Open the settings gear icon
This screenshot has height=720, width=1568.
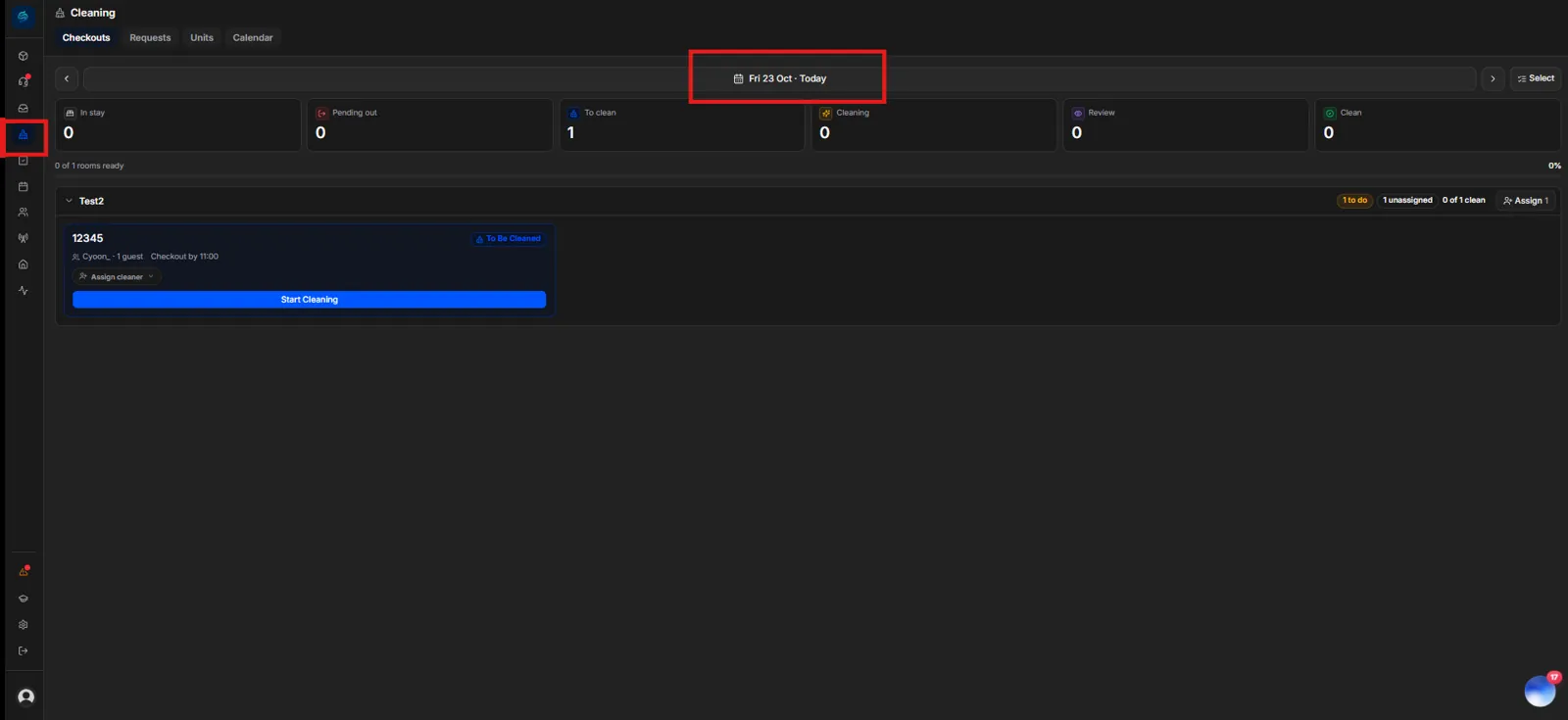(x=24, y=625)
